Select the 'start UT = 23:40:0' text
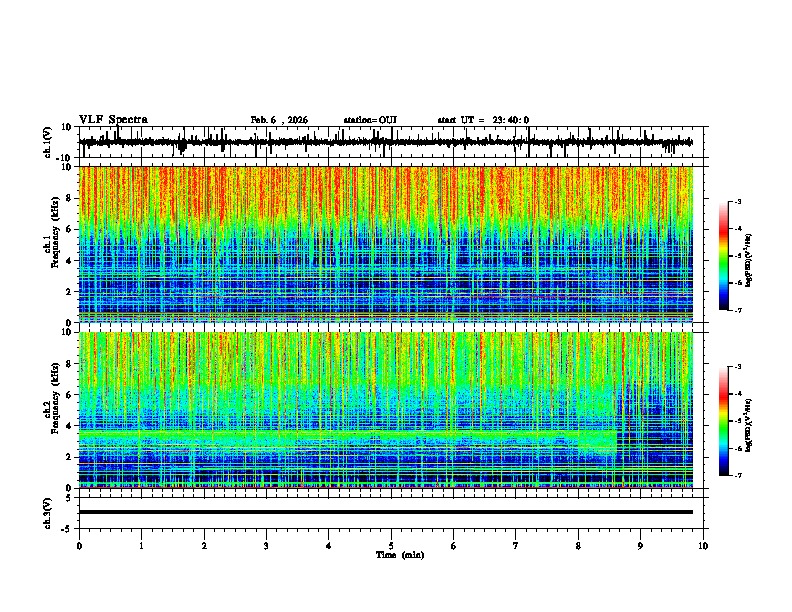The height and width of the screenshot is (612, 792). pyautogui.click(x=483, y=120)
